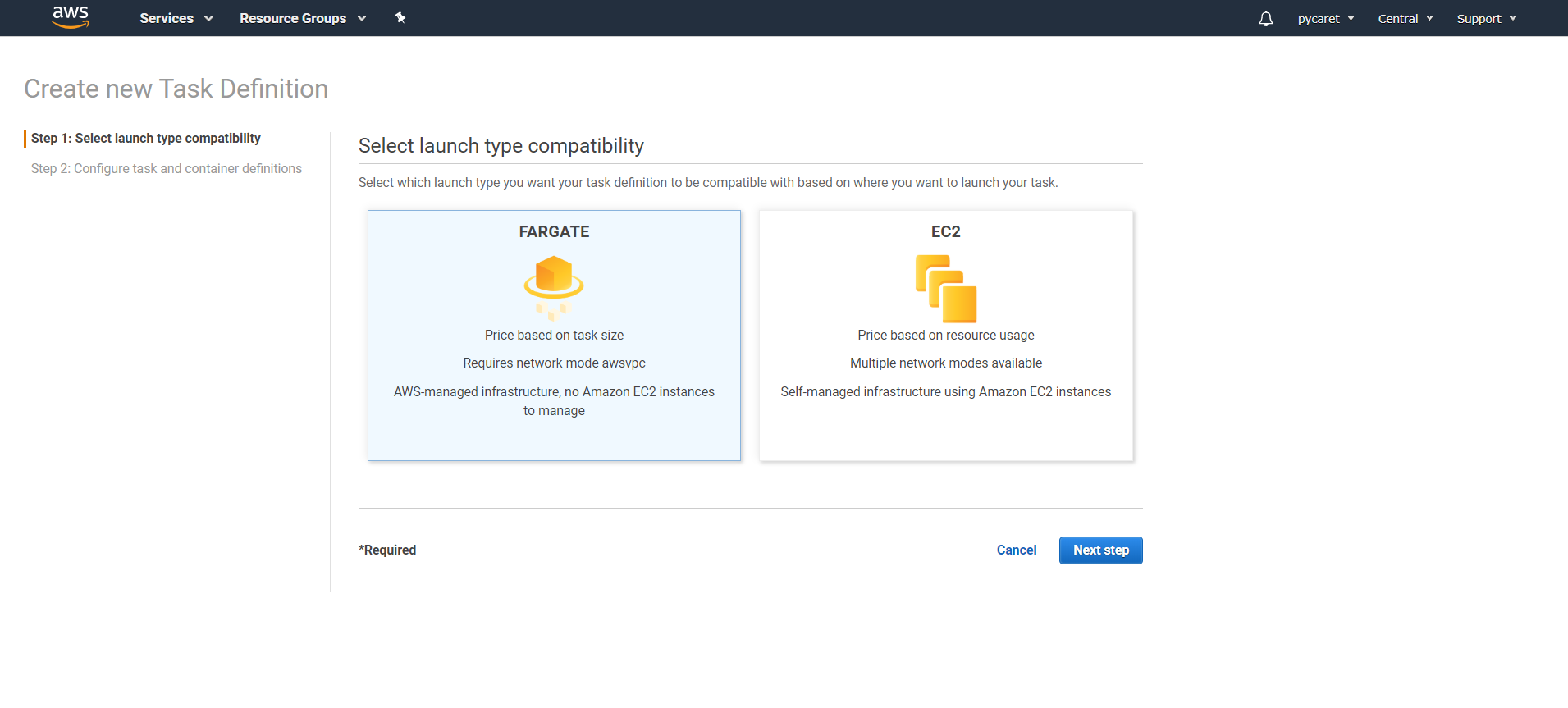1568x708 pixels.
Task: Open the Services menu label
Action: (167, 18)
